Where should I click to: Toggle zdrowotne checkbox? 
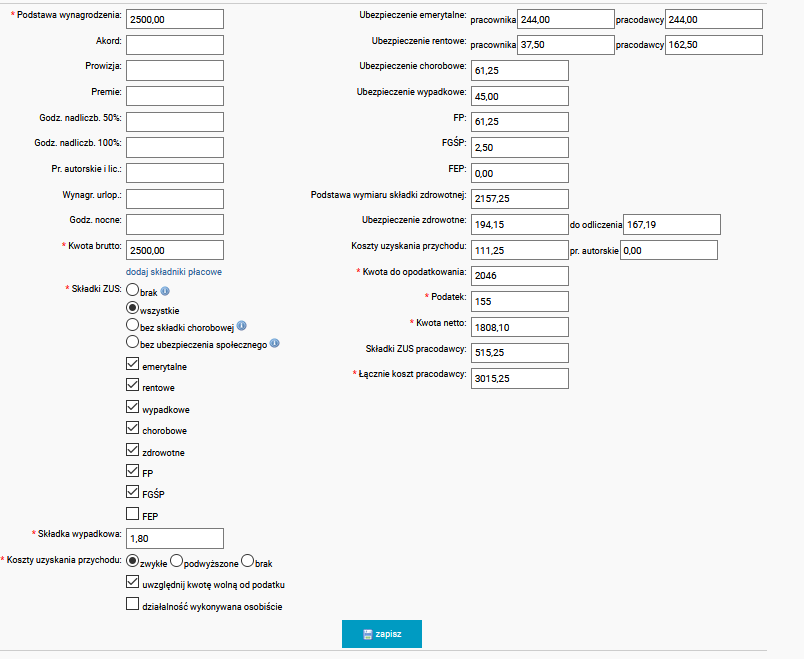tap(132, 450)
